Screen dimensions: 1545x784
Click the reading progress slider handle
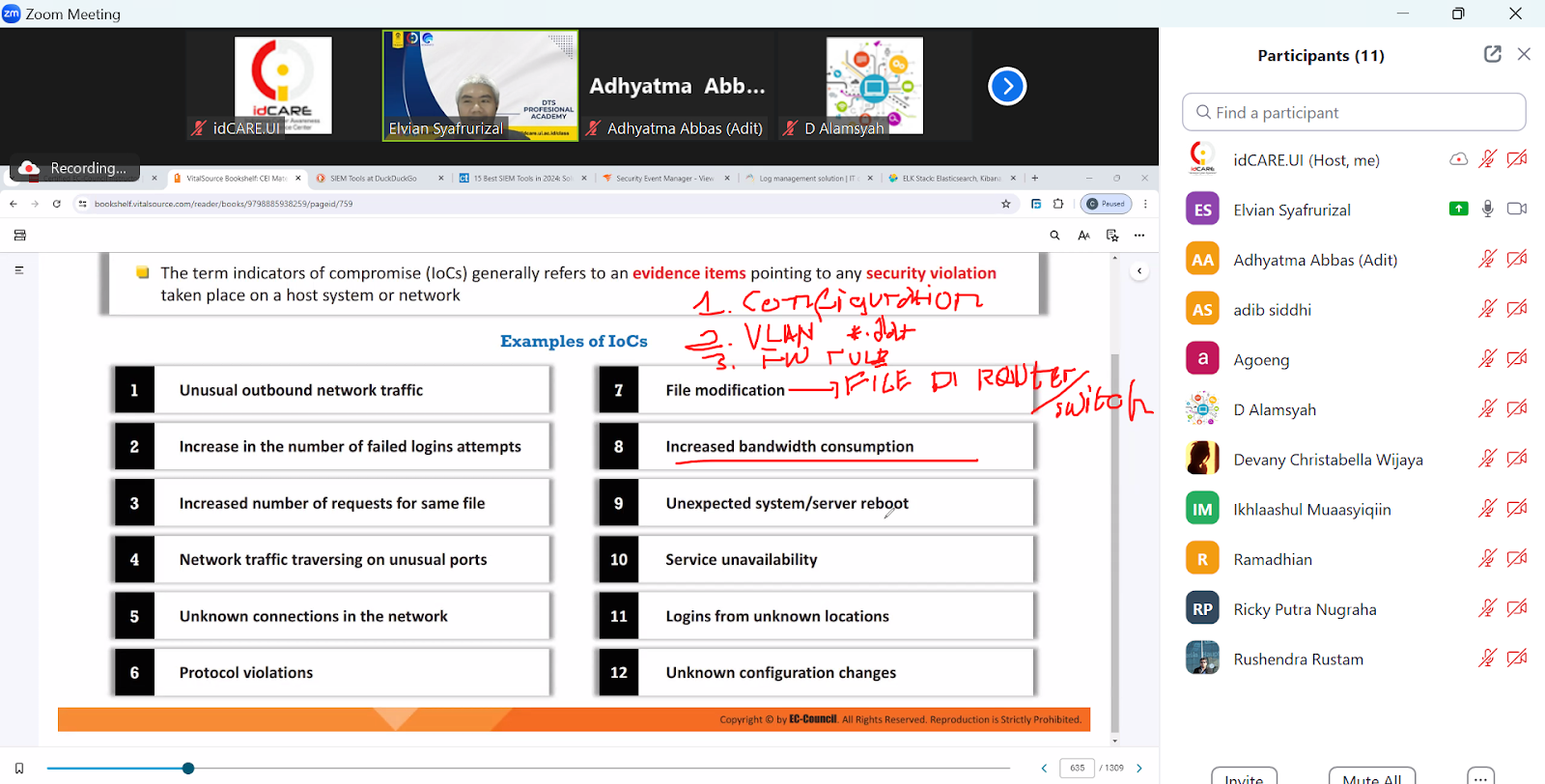(x=188, y=769)
